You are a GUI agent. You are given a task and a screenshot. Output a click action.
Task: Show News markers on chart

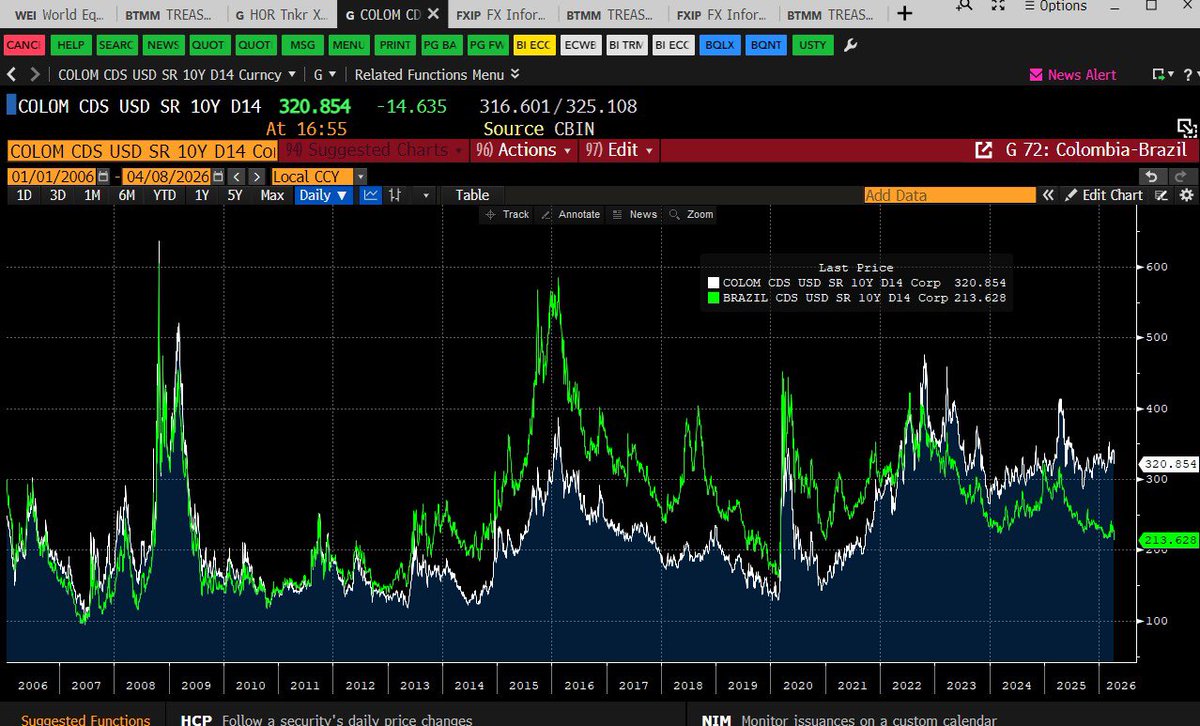[634, 214]
